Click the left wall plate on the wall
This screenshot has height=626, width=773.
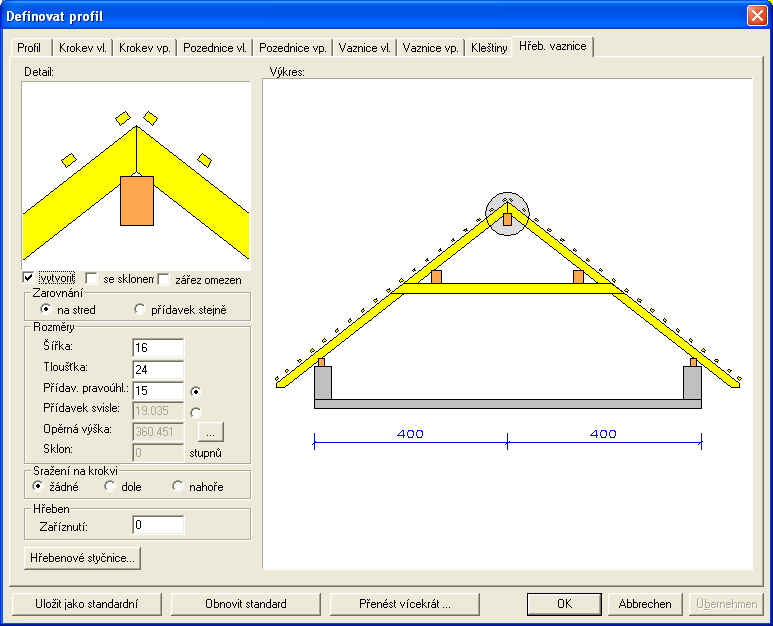coord(321,362)
